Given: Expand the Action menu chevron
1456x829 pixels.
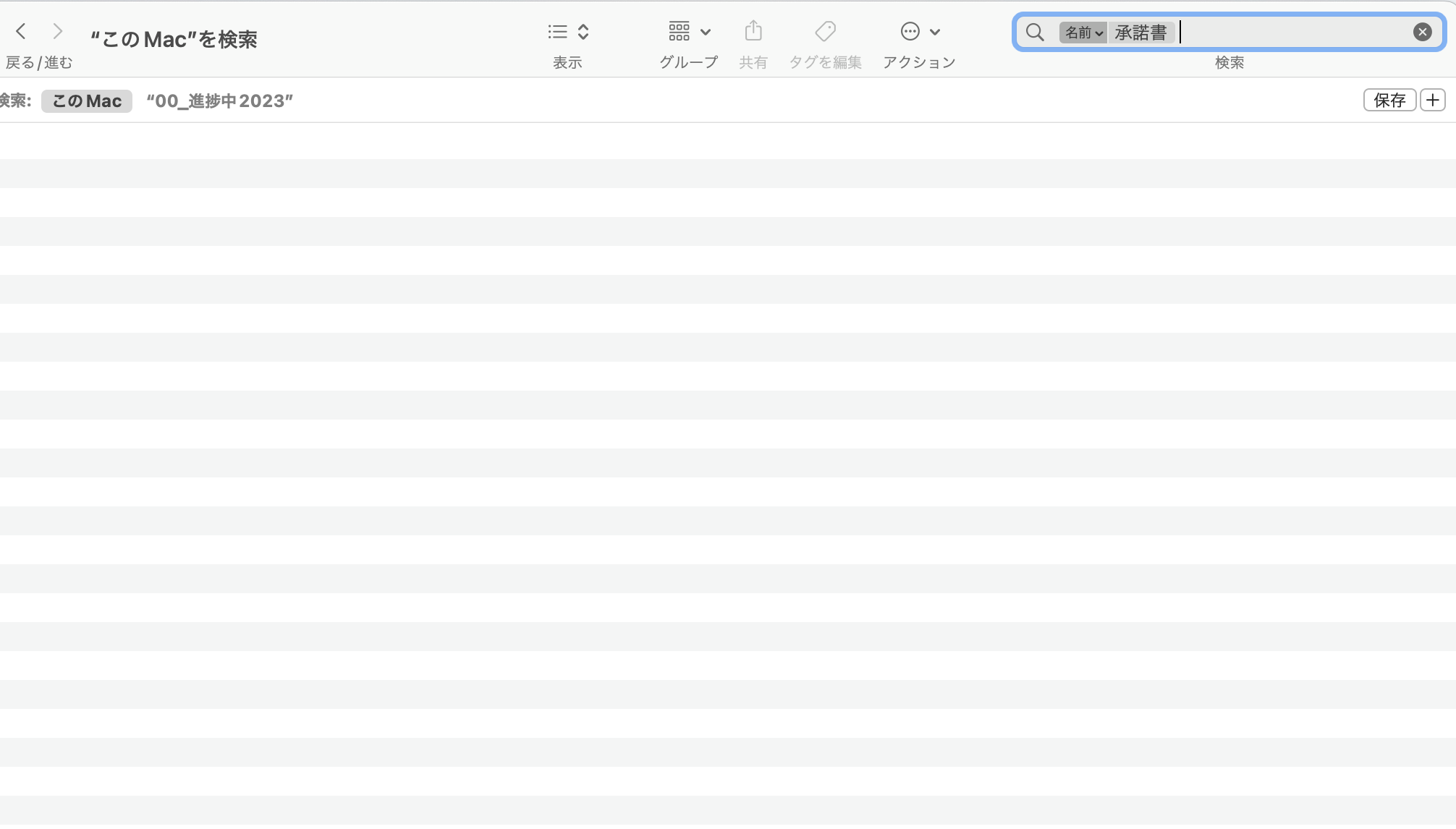Looking at the screenshot, I should point(935,32).
